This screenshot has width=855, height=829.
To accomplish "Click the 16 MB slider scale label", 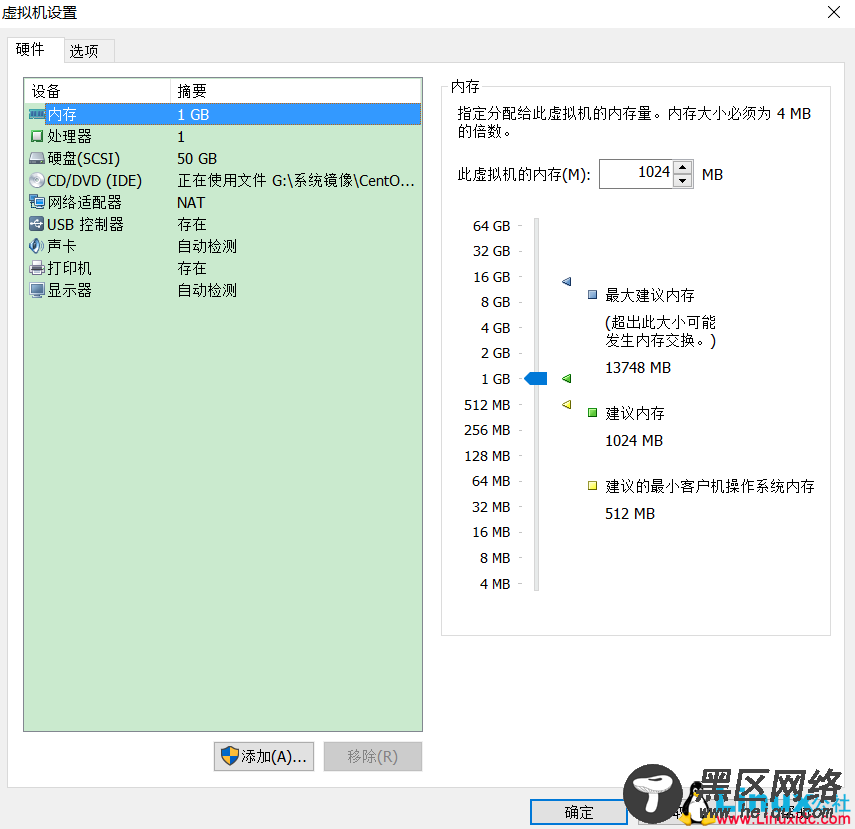I will click(x=491, y=532).
